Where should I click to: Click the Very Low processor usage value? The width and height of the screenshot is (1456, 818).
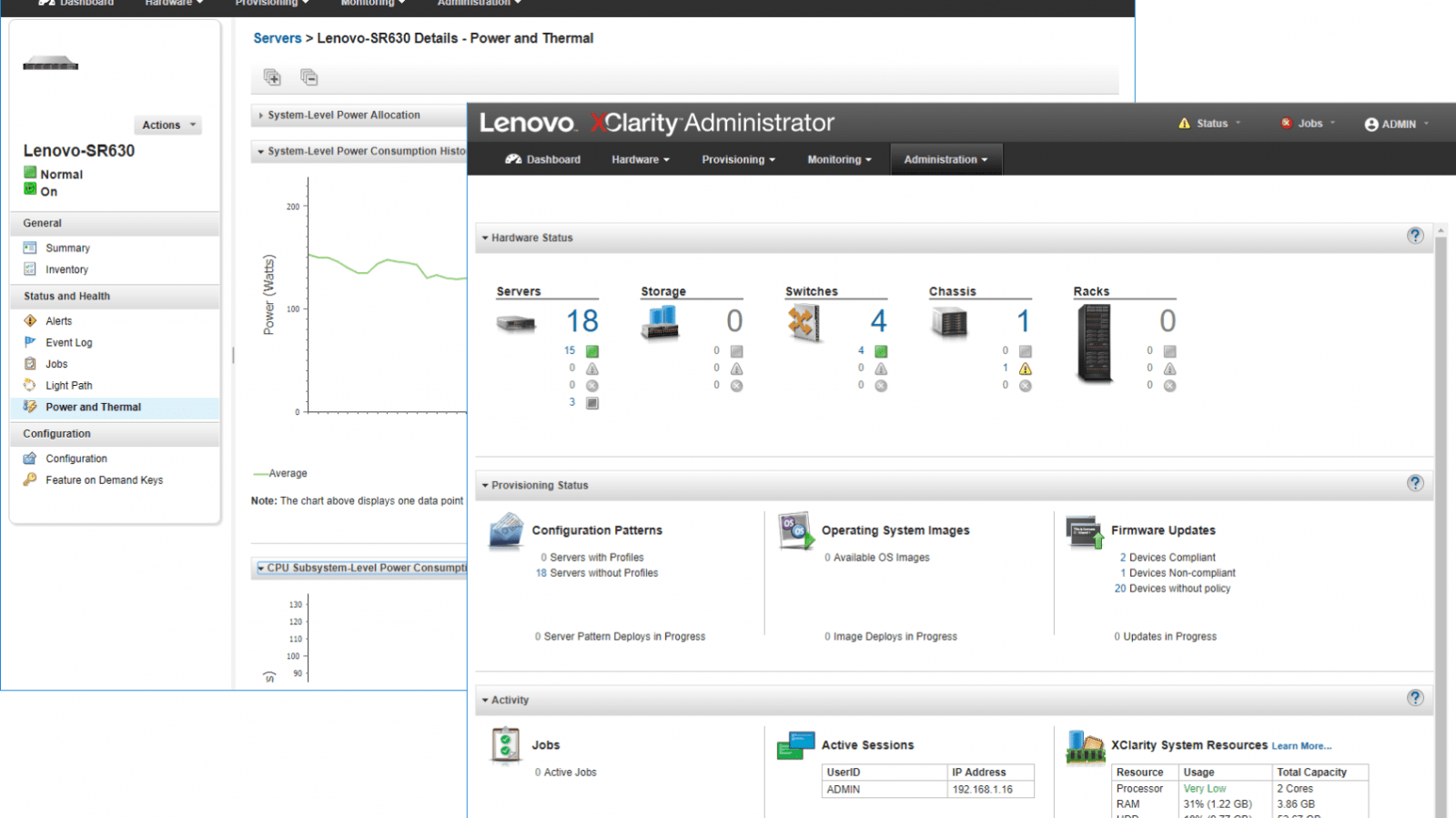click(1204, 789)
